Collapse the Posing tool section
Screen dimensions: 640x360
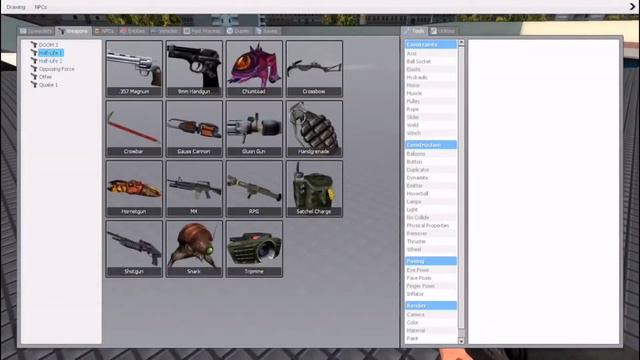coord(431,261)
